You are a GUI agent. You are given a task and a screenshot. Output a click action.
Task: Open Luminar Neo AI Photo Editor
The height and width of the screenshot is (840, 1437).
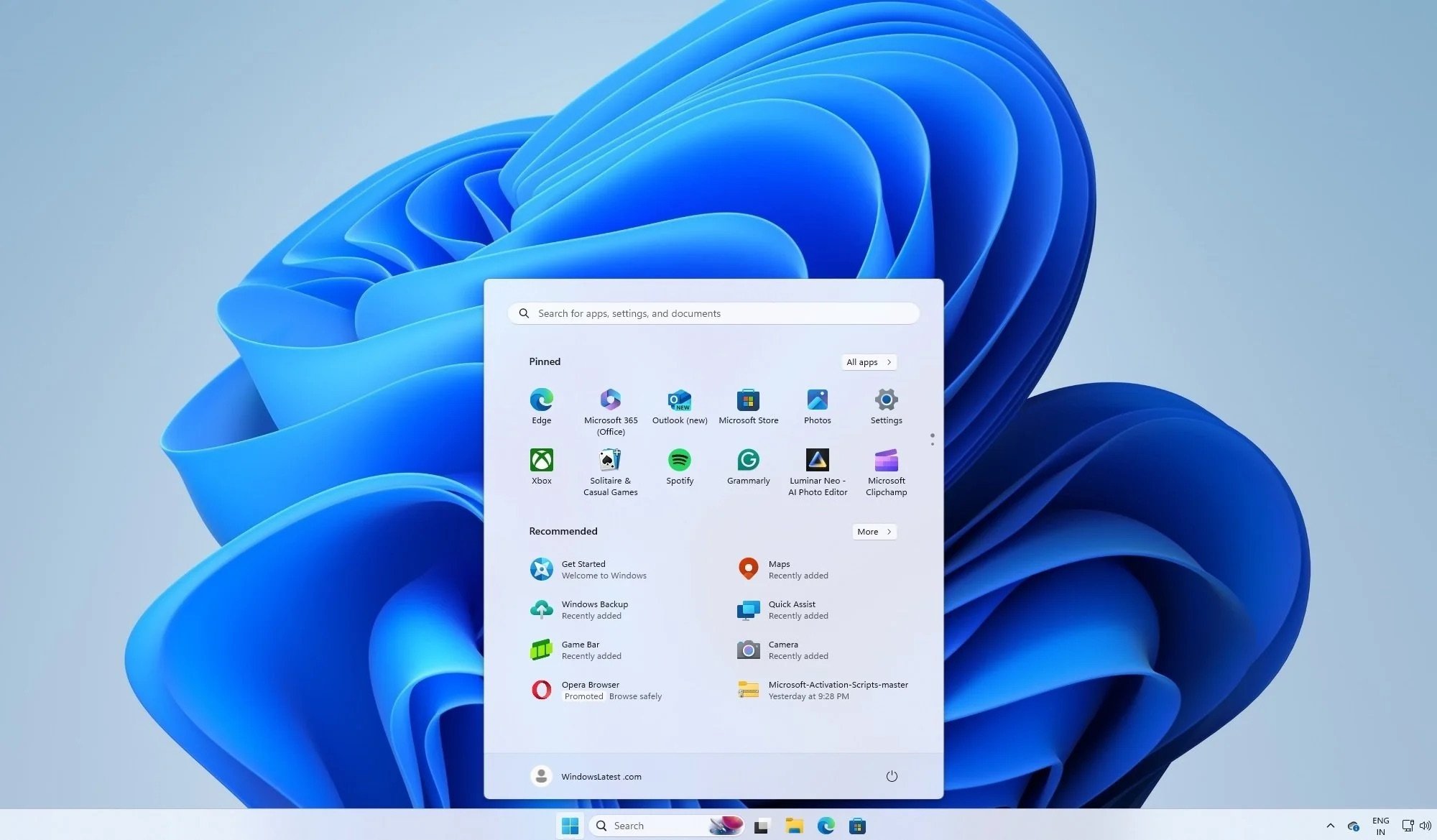pyautogui.click(x=817, y=459)
